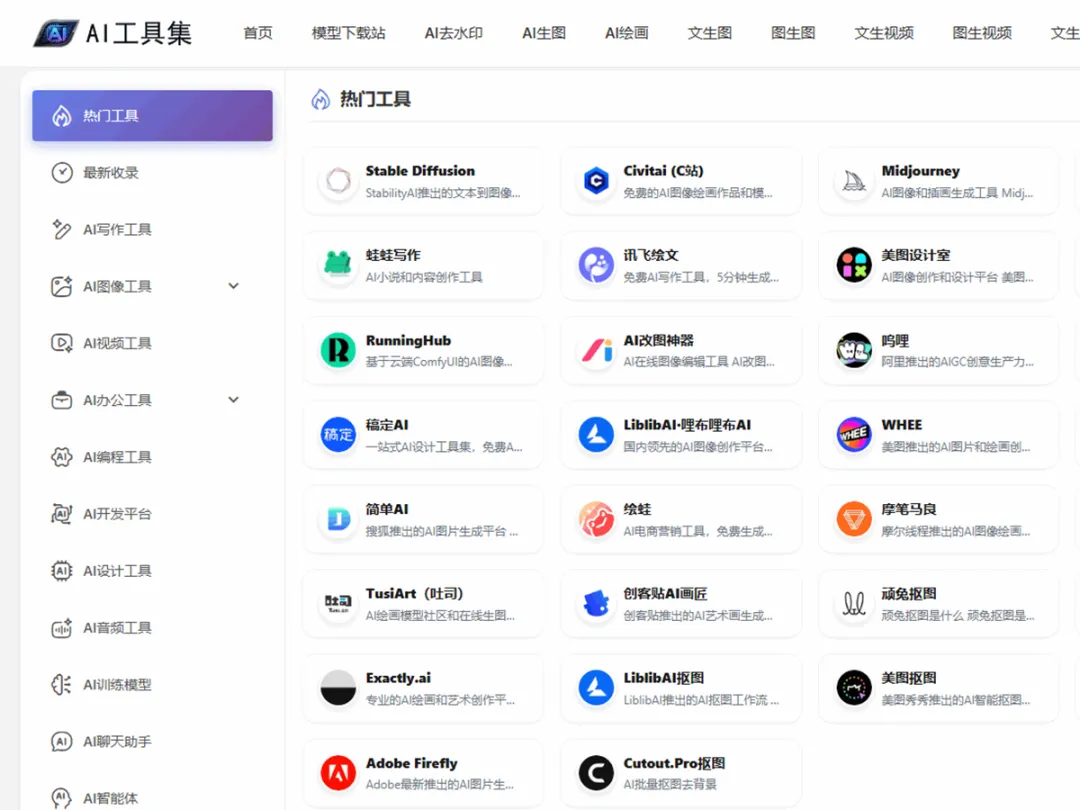Select 热门工具 in the sidebar
Viewport: 1080px width, 810px height.
click(152, 116)
